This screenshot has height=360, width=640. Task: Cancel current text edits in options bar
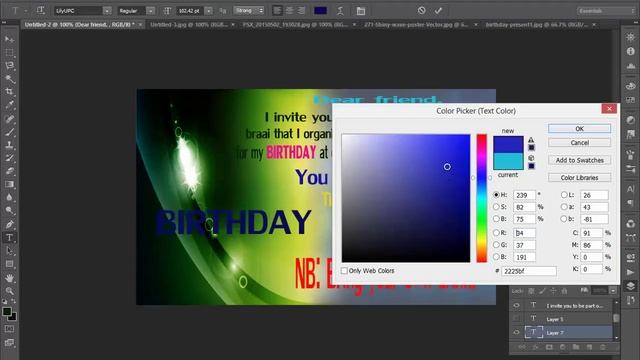click(422, 11)
